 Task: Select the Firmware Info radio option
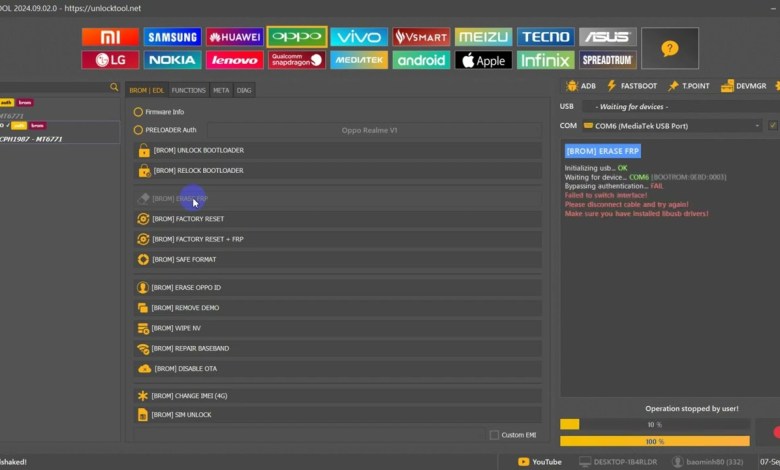139,112
